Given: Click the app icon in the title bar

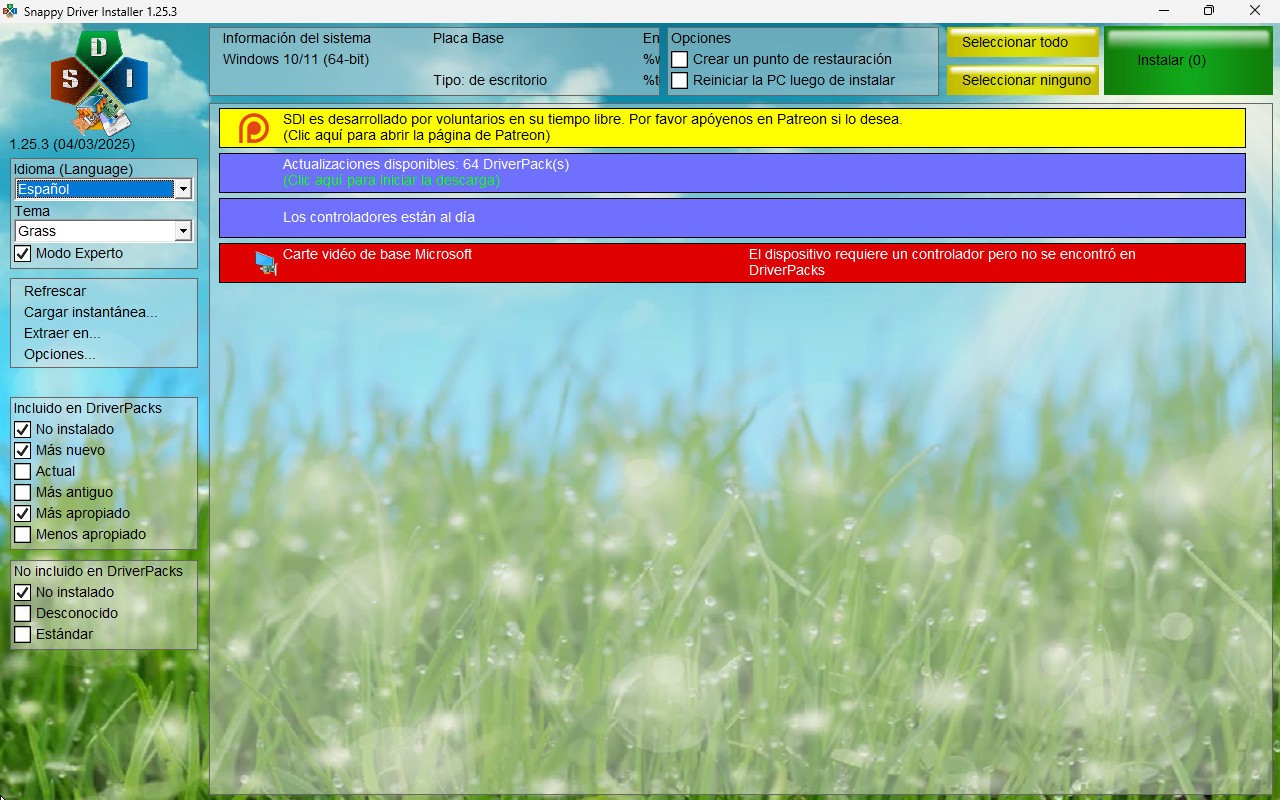Looking at the screenshot, I should (x=11, y=11).
